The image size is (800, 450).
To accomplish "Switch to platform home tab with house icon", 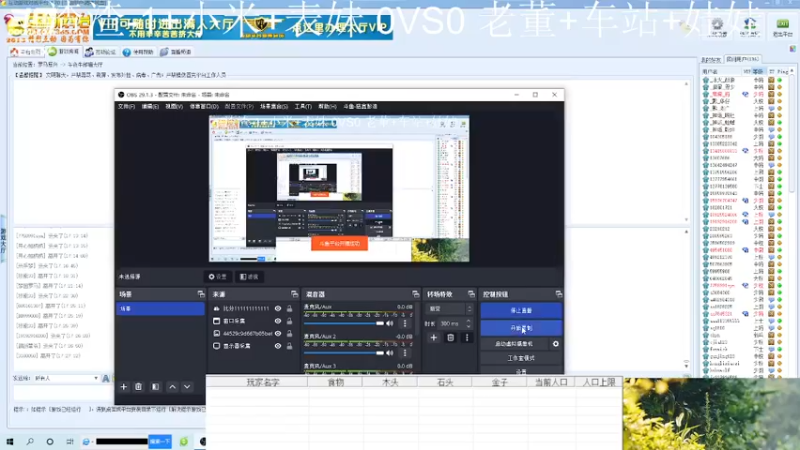I will coord(26,52).
